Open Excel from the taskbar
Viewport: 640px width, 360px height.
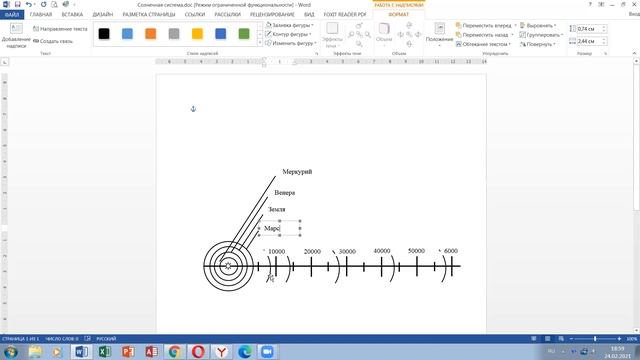coord(104,352)
